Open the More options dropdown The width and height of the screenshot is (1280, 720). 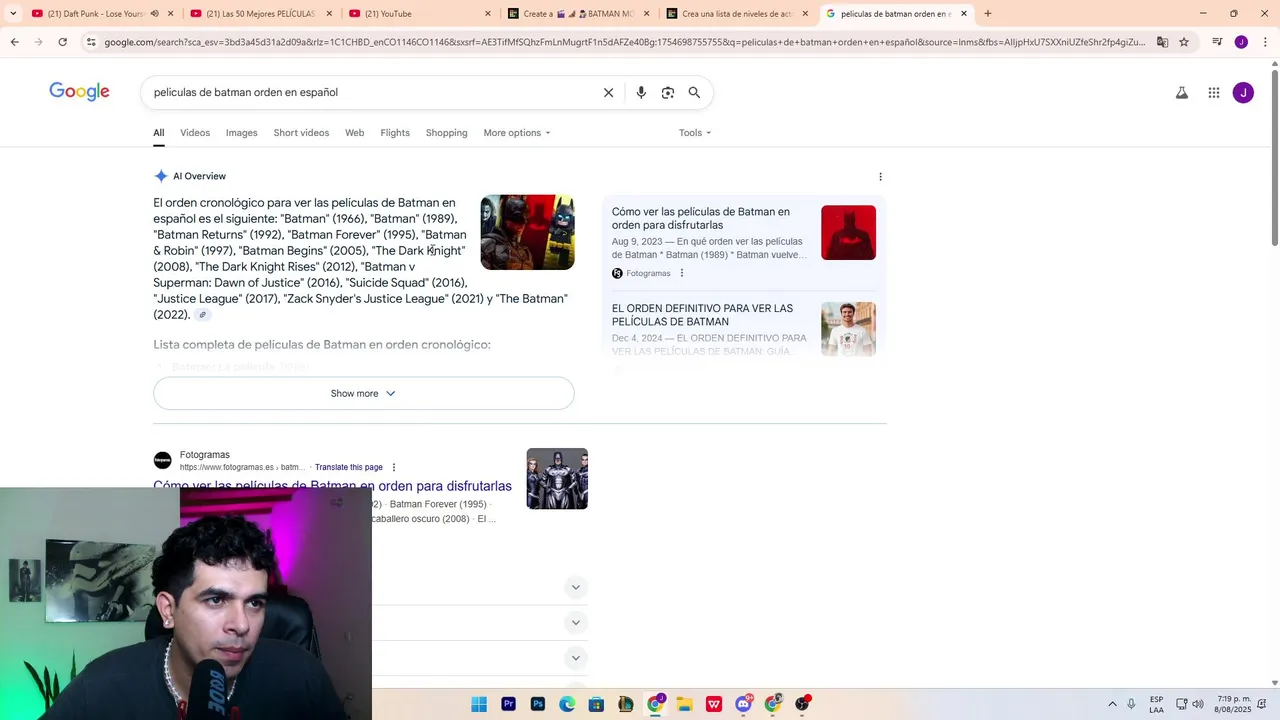coord(516,133)
